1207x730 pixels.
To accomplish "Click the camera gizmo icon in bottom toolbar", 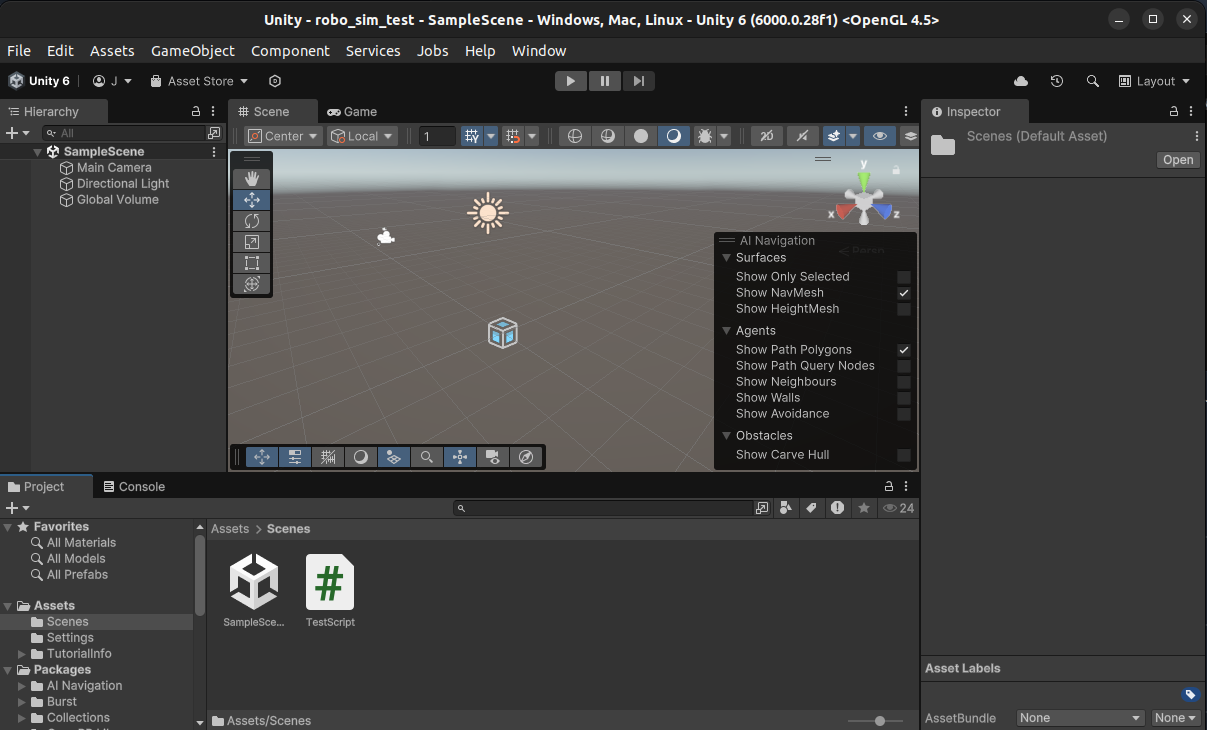I will 492,457.
